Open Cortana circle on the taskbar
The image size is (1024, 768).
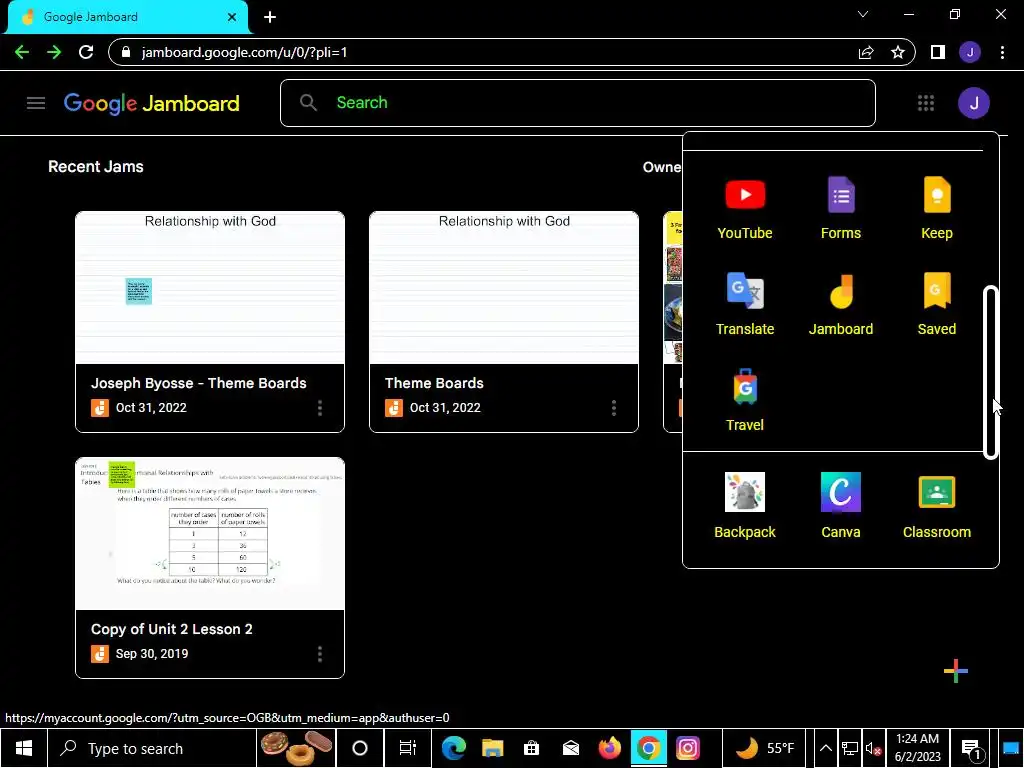point(360,748)
